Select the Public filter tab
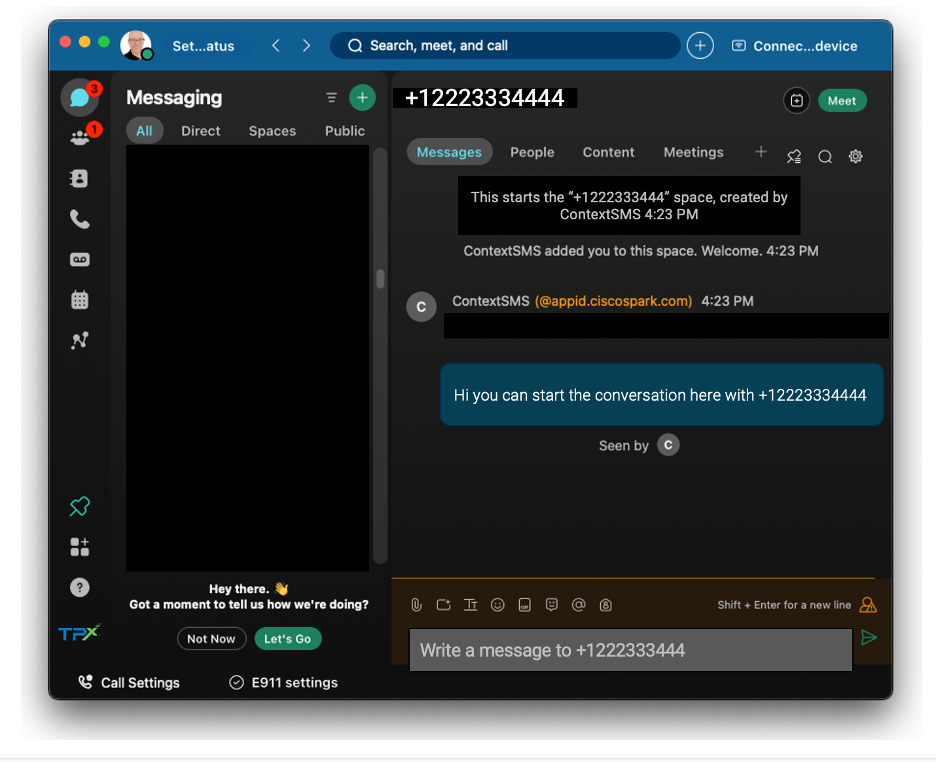 pos(344,131)
